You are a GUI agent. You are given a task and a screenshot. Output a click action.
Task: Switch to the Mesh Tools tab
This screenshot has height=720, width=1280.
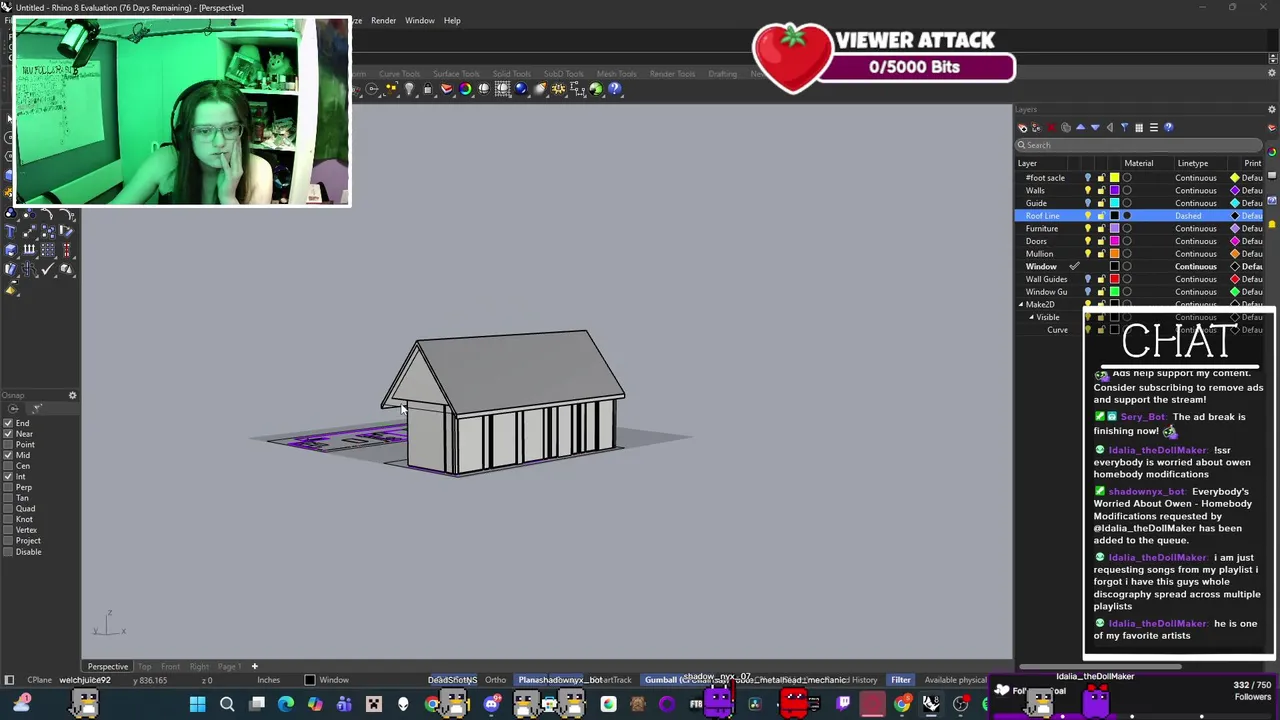616,74
